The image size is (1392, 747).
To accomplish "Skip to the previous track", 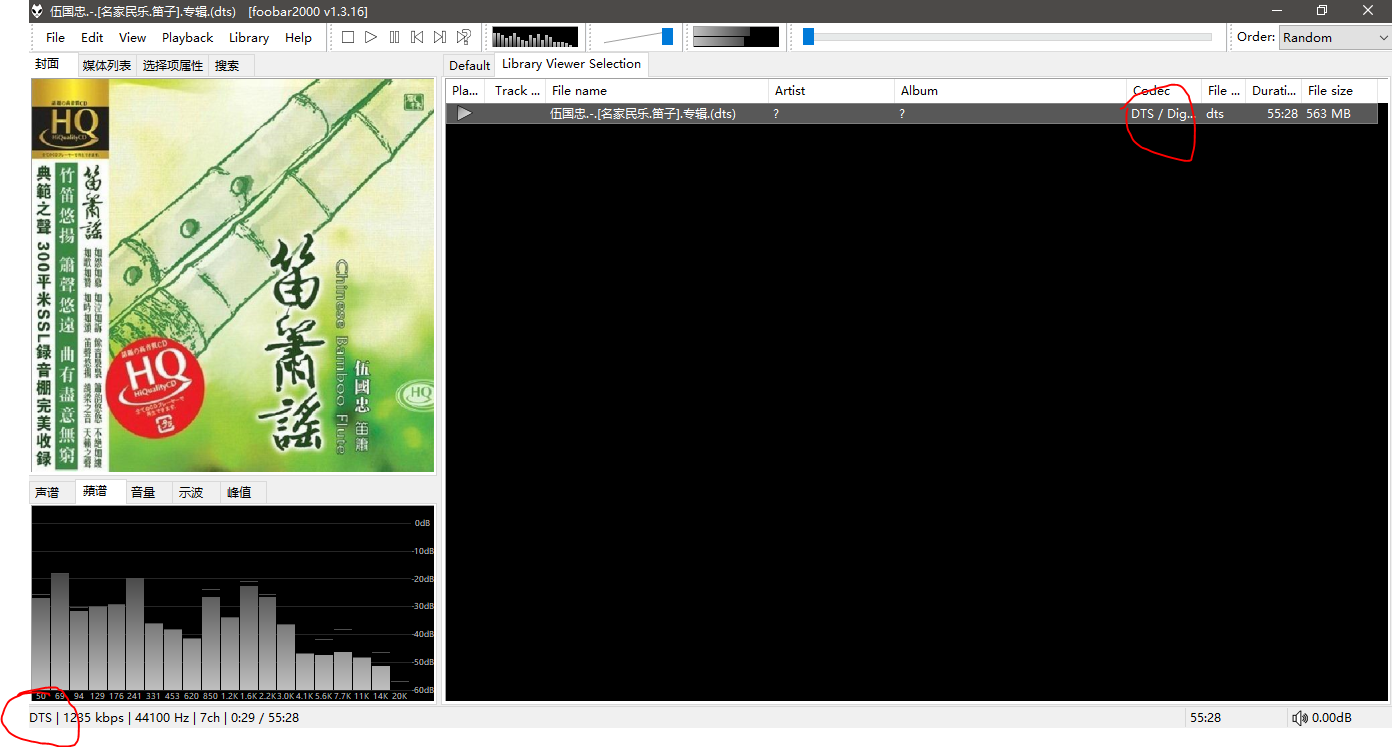I will (x=417, y=37).
